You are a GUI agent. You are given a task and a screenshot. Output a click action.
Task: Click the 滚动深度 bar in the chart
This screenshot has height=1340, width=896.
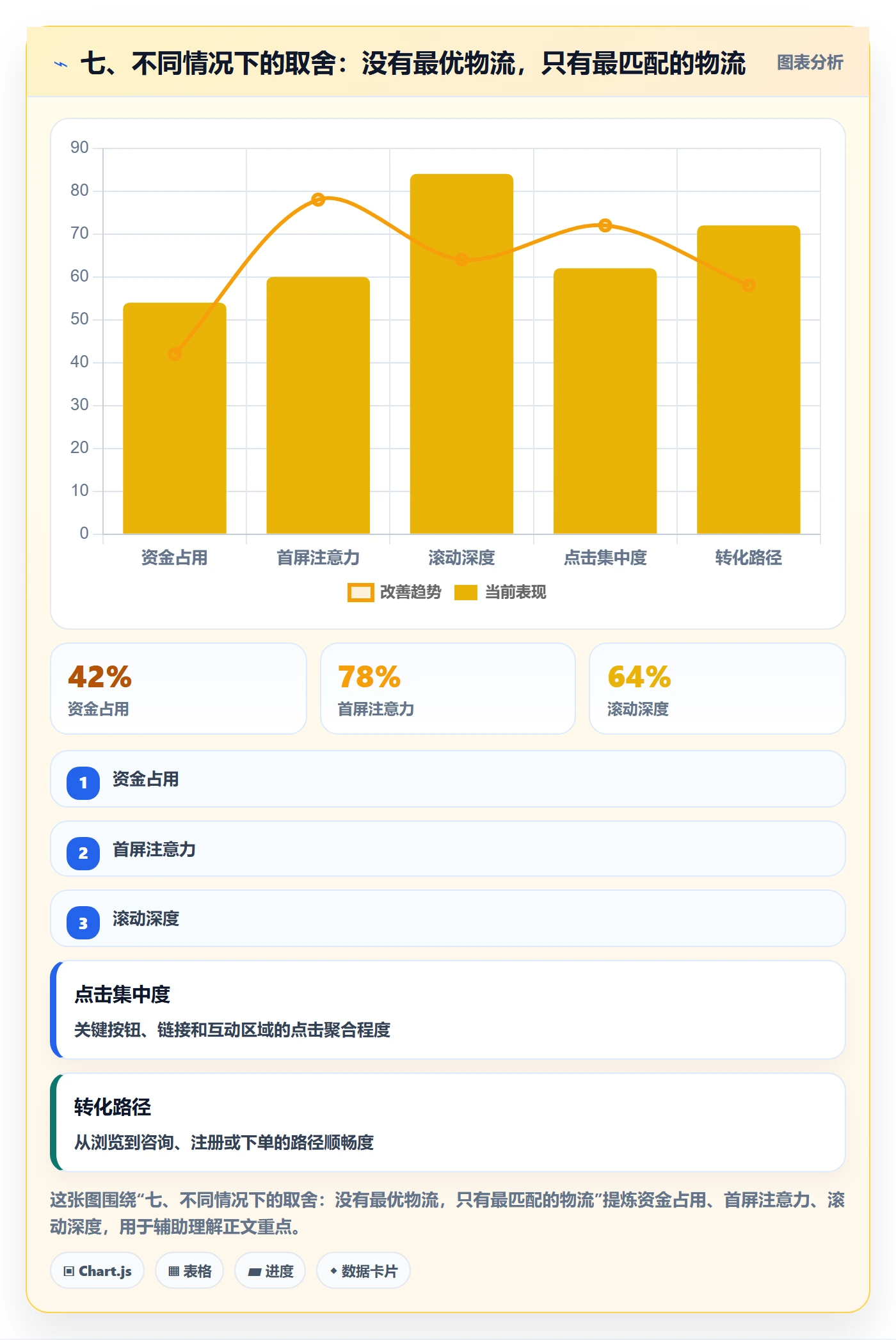tap(461, 354)
